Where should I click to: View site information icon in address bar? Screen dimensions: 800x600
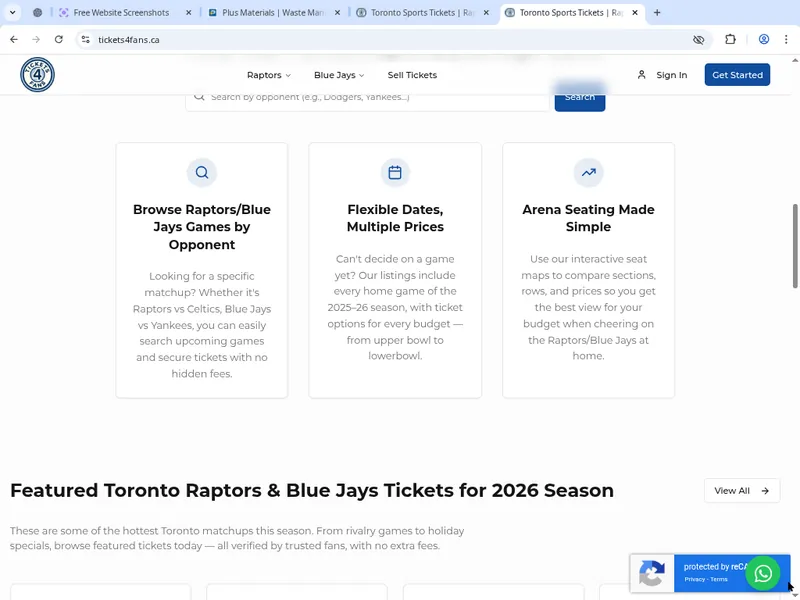(x=85, y=39)
